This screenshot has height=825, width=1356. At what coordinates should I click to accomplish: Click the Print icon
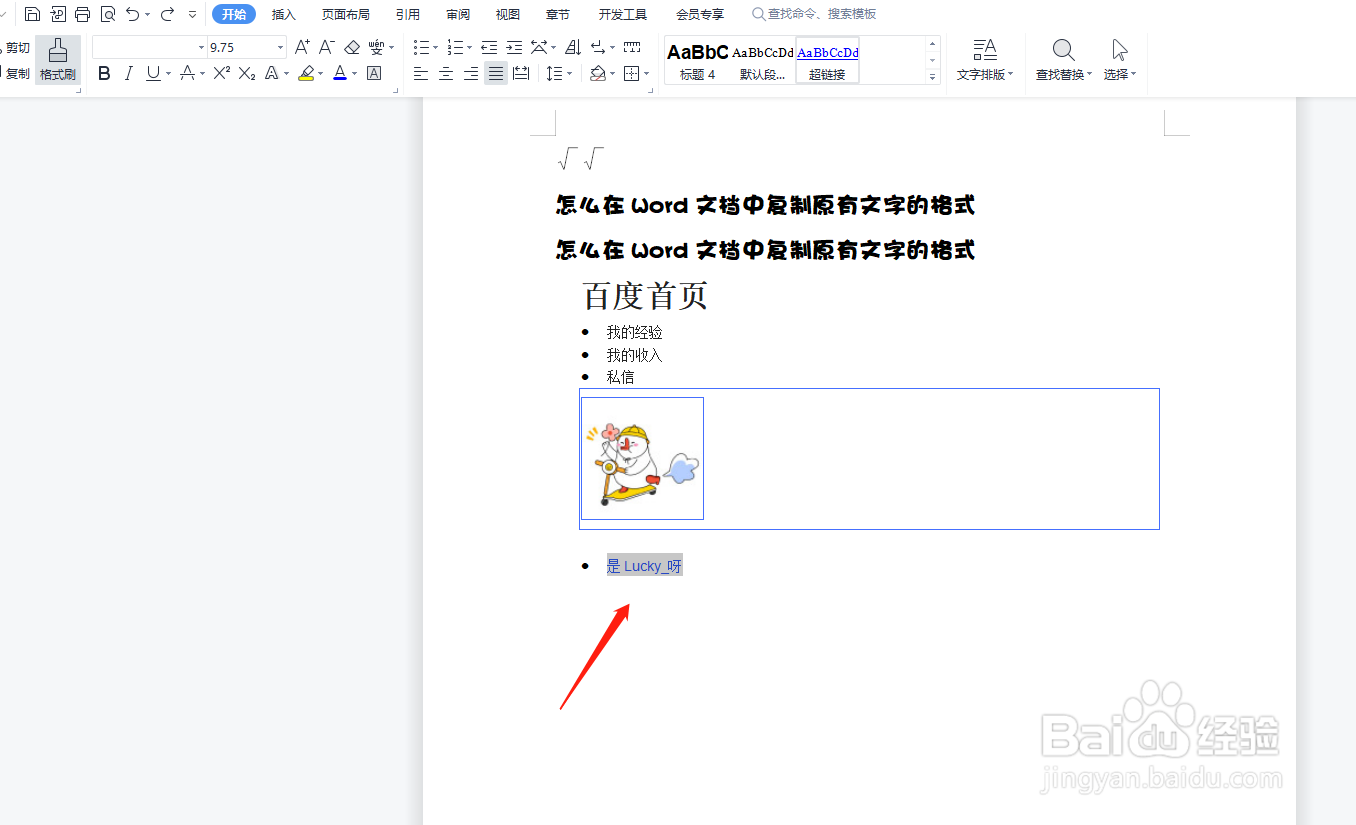[x=83, y=14]
